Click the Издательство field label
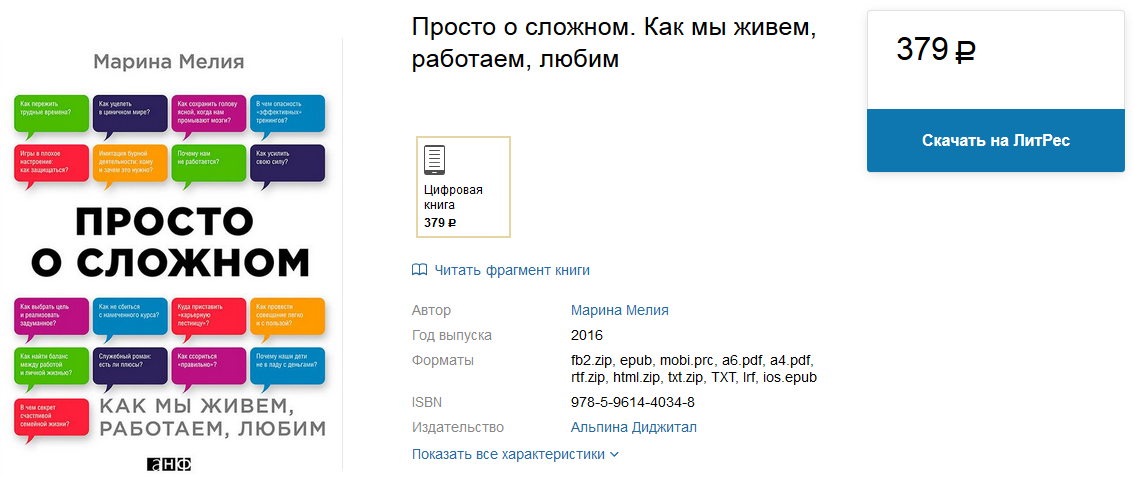The width and height of the screenshot is (1134, 477). pyautogui.click(x=458, y=427)
